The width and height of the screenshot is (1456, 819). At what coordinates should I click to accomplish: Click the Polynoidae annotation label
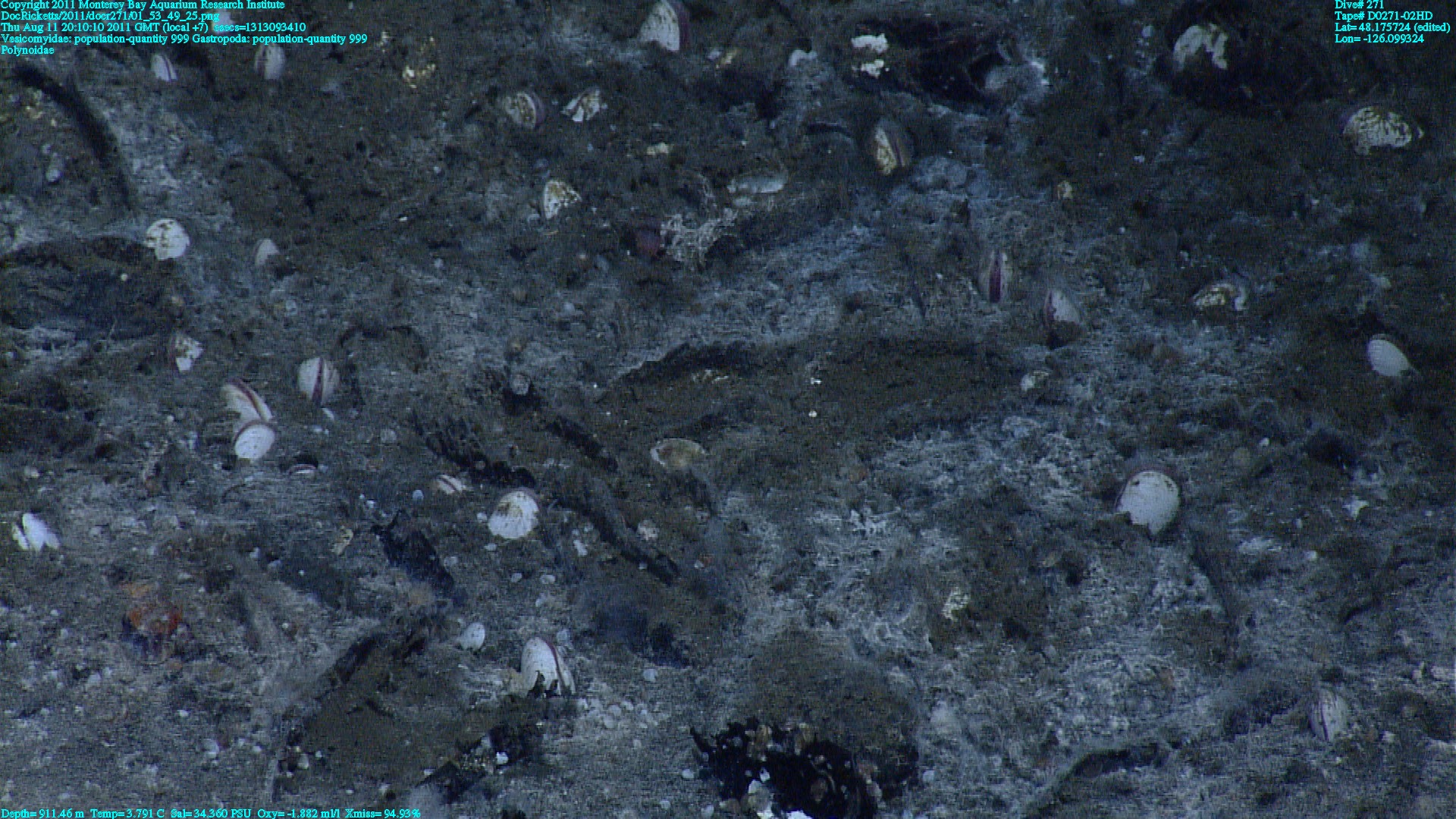click(27, 50)
